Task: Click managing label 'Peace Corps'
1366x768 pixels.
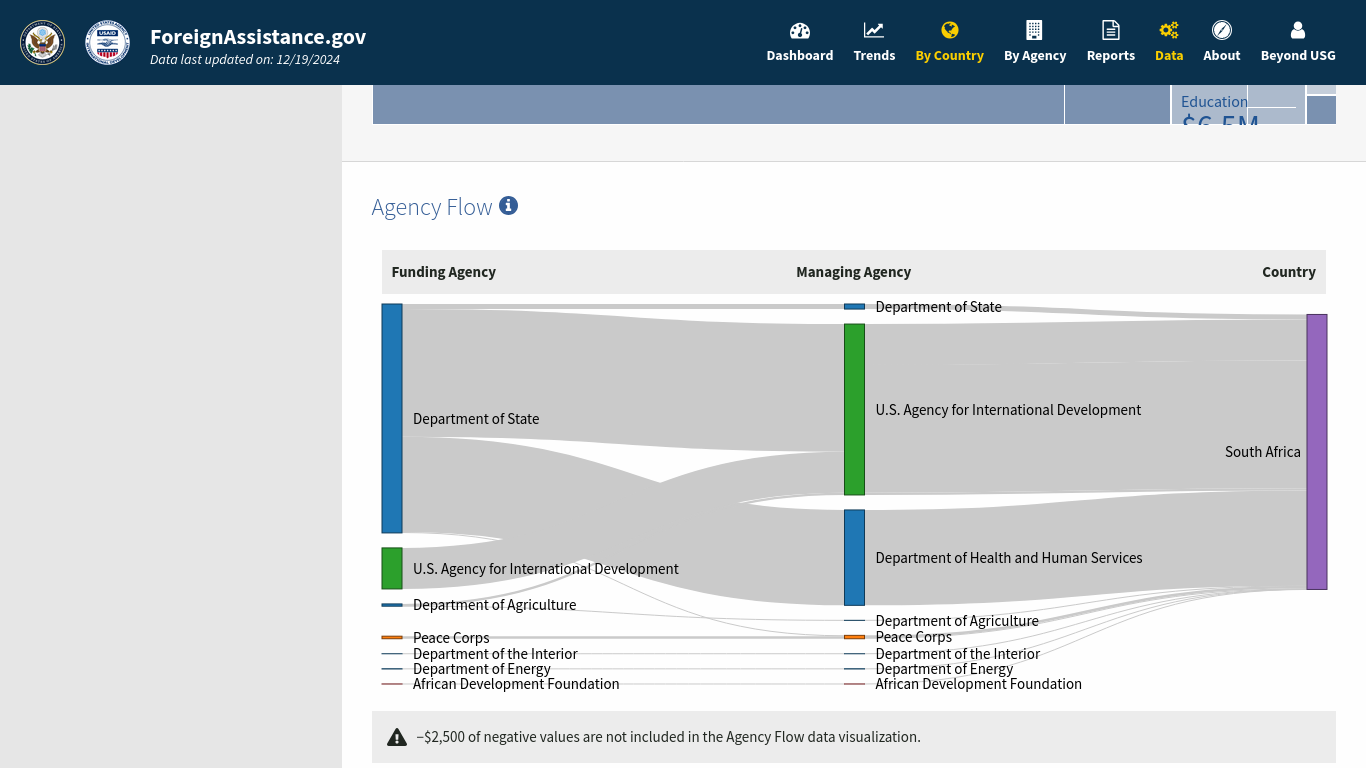Action: click(x=914, y=637)
